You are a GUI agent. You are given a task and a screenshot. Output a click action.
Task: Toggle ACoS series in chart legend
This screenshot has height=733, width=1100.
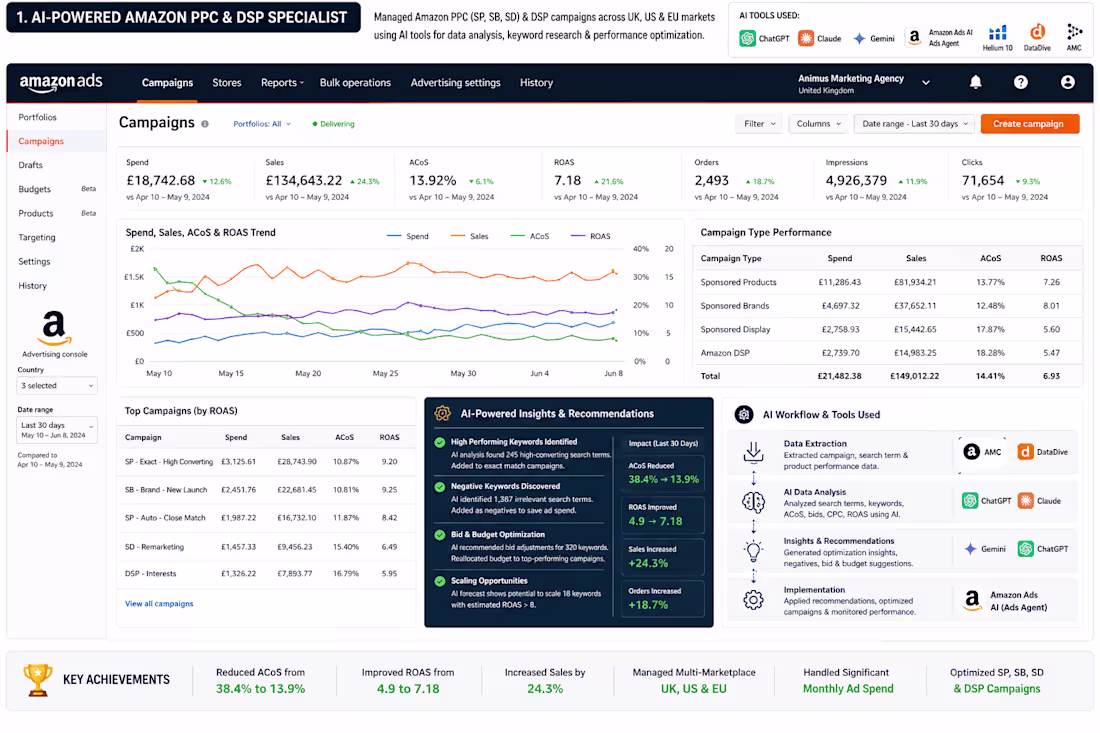[530, 236]
